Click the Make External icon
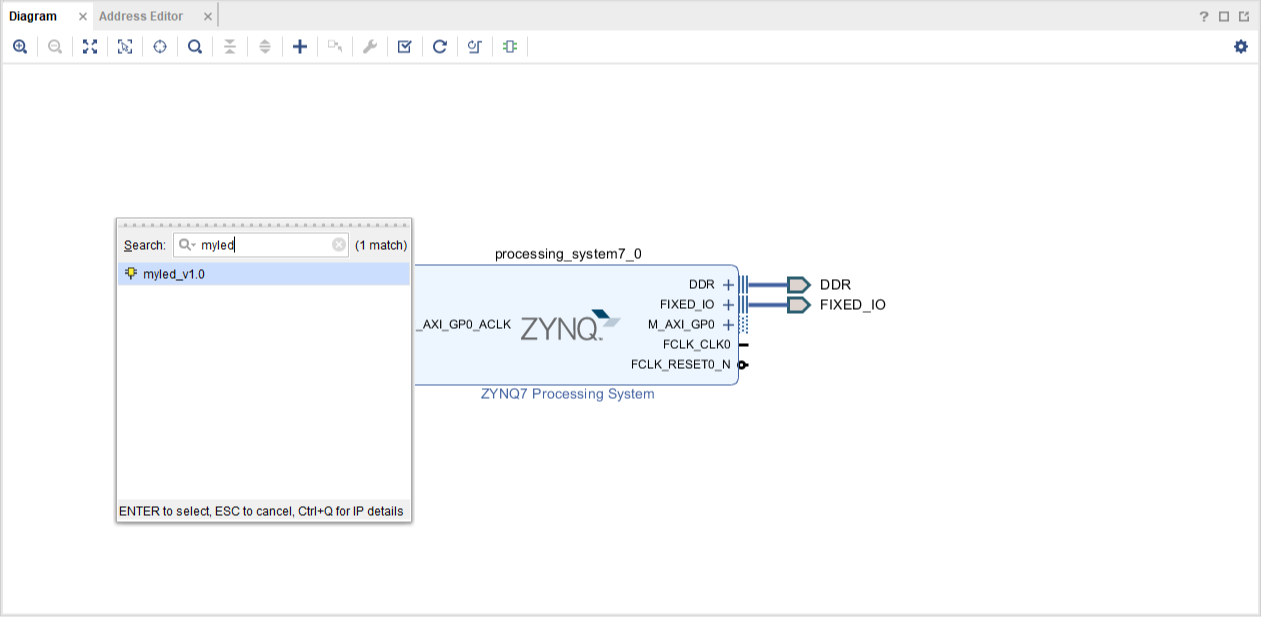Image resolution: width=1262 pixels, height=619 pixels. pyautogui.click(x=335, y=47)
